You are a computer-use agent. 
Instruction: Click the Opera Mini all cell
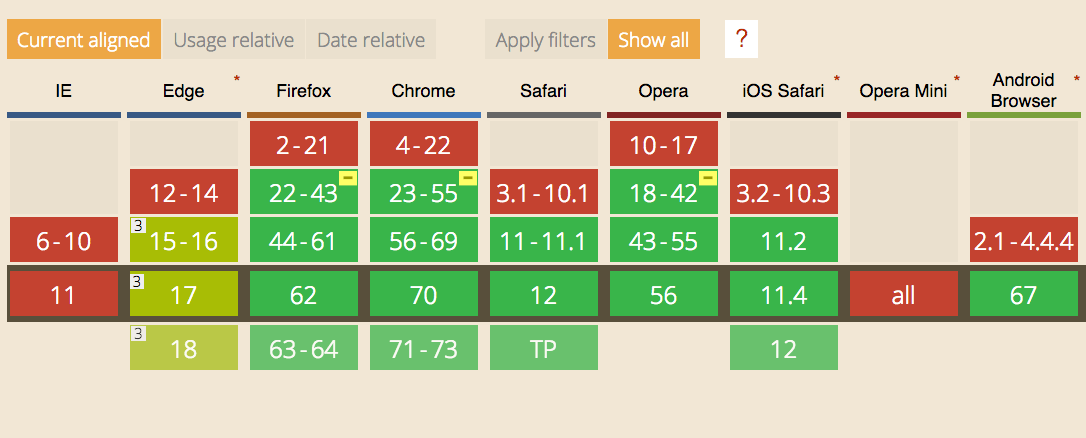pyautogui.click(x=904, y=295)
